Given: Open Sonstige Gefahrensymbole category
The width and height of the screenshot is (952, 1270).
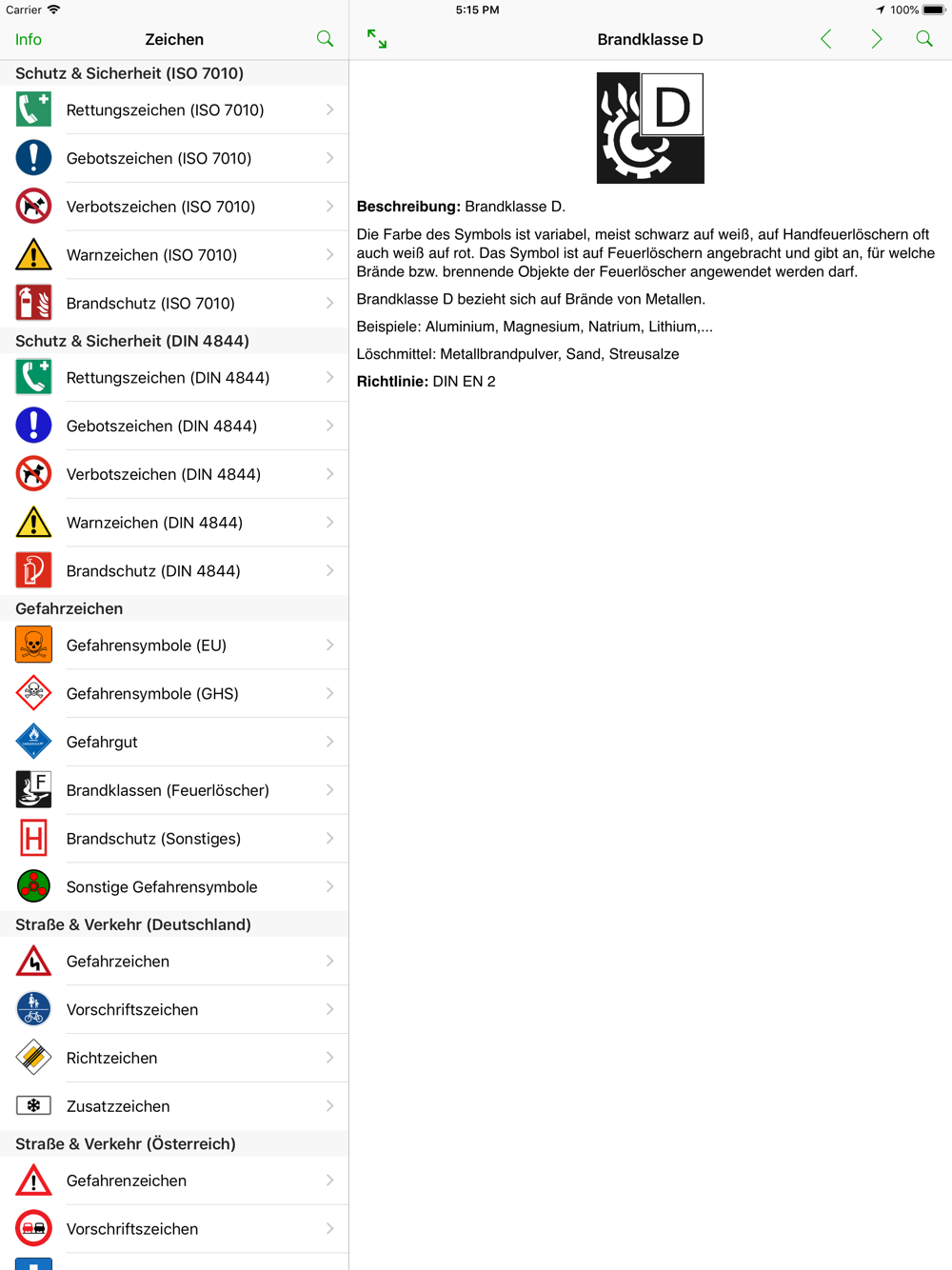Looking at the screenshot, I should [x=174, y=887].
